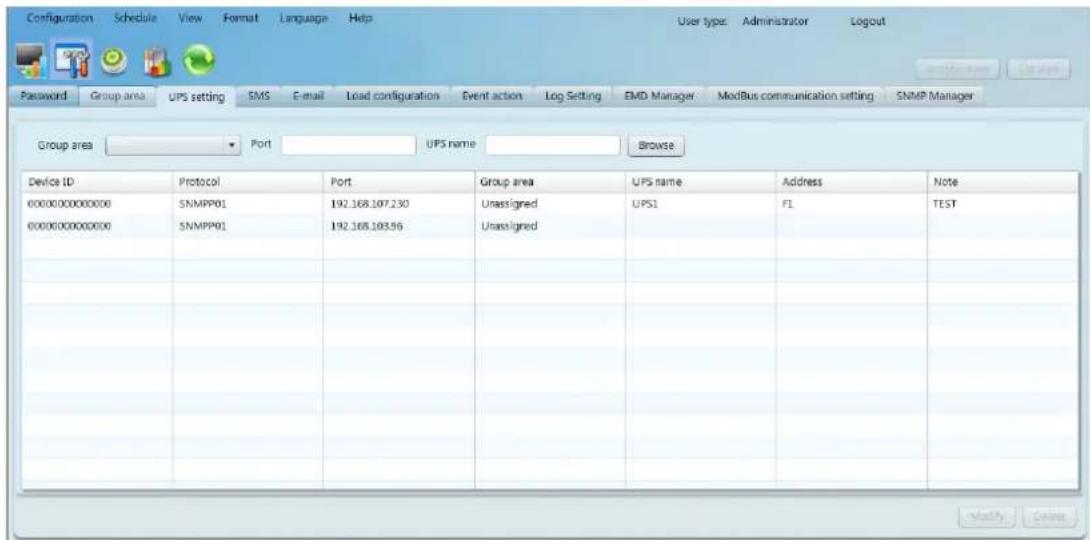Click the Delete button
Image resolution: width=1090 pixels, height=540 pixels.
coord(1049,516)
